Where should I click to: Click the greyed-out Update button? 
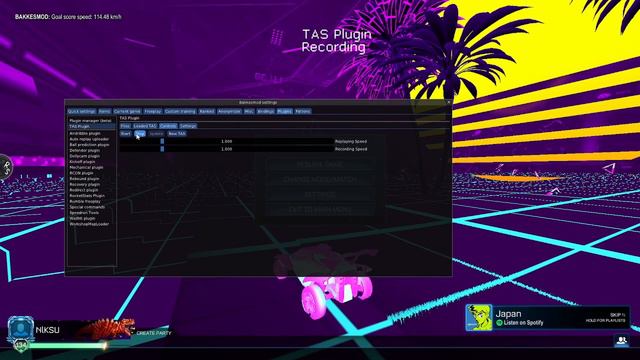156,134
